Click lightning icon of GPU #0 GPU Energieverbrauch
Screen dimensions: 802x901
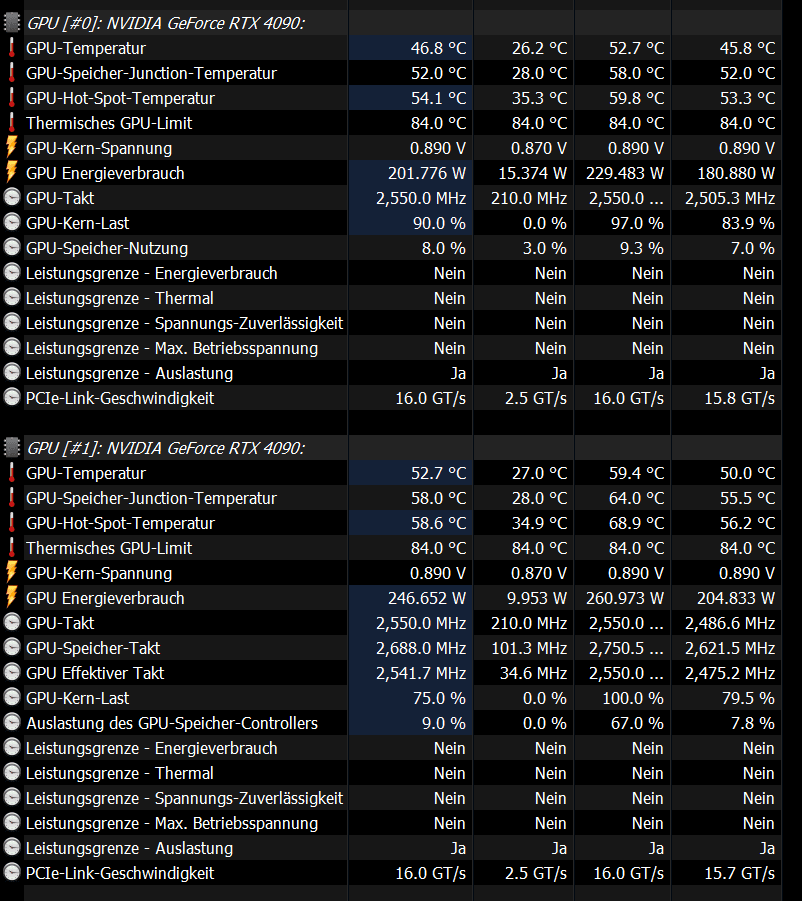pos(11,173)
